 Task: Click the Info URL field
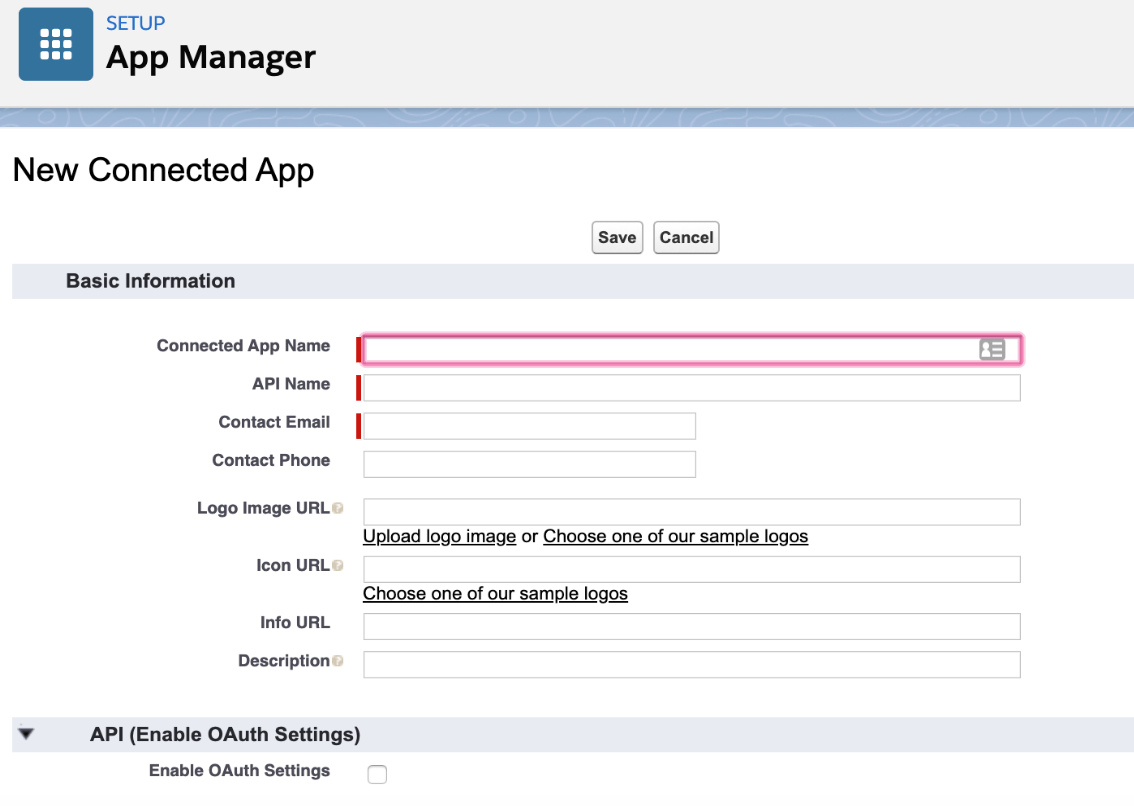690,625
